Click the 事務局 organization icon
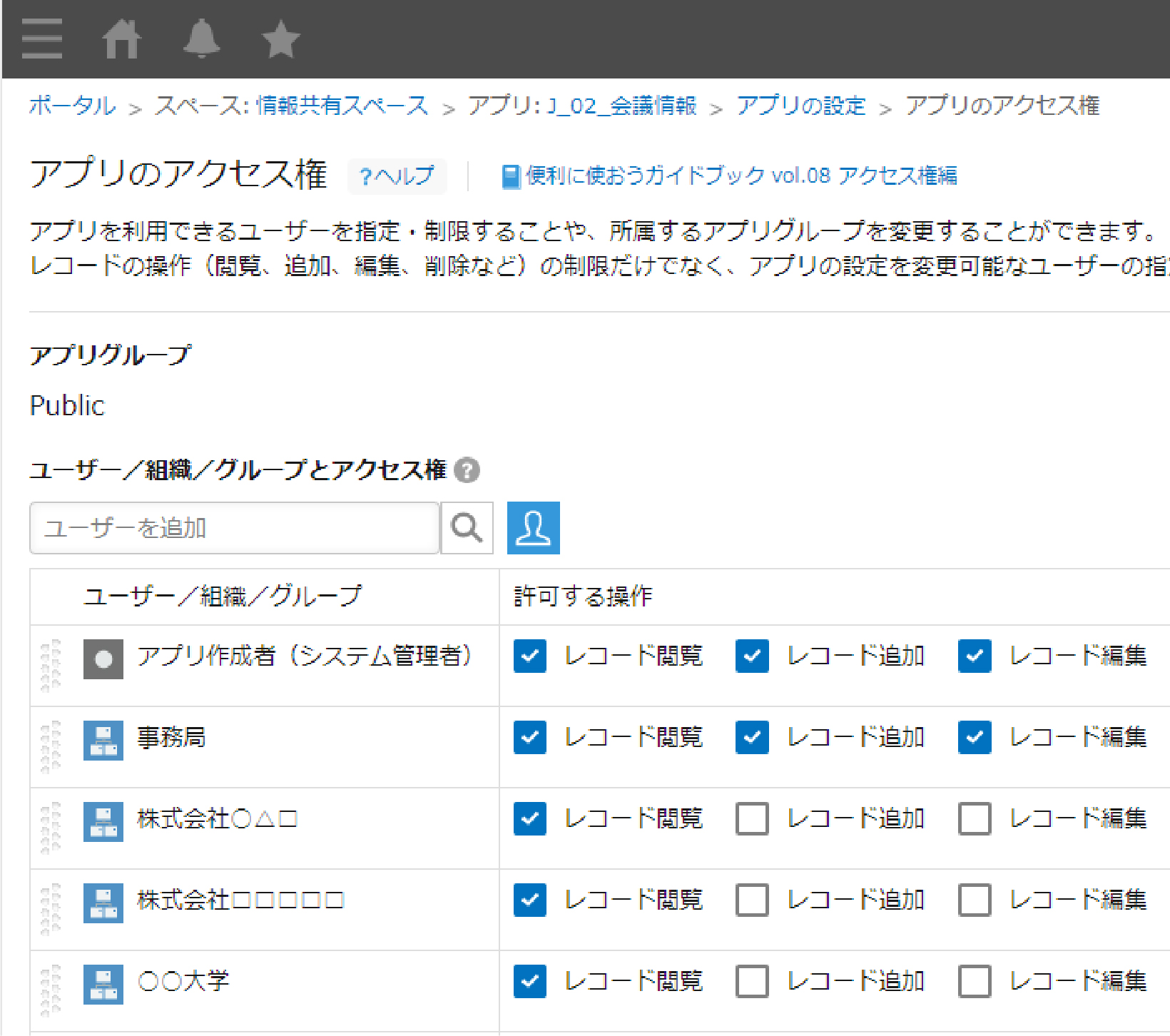 point(103,740)
